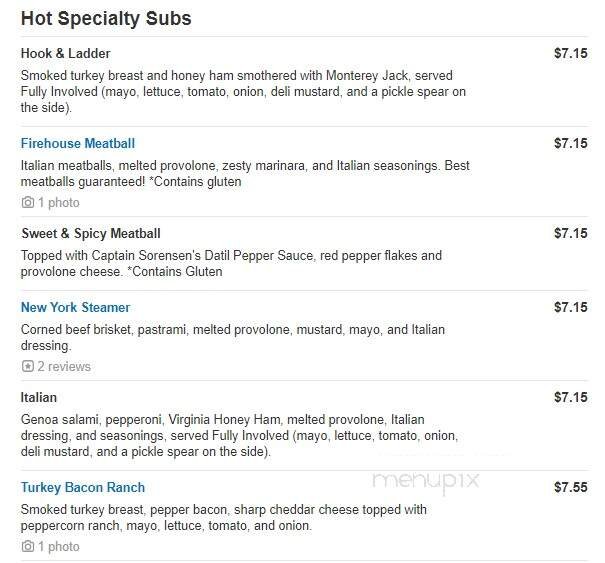Click the Hook & Ladder $7.15 price

tap(570, 53)
